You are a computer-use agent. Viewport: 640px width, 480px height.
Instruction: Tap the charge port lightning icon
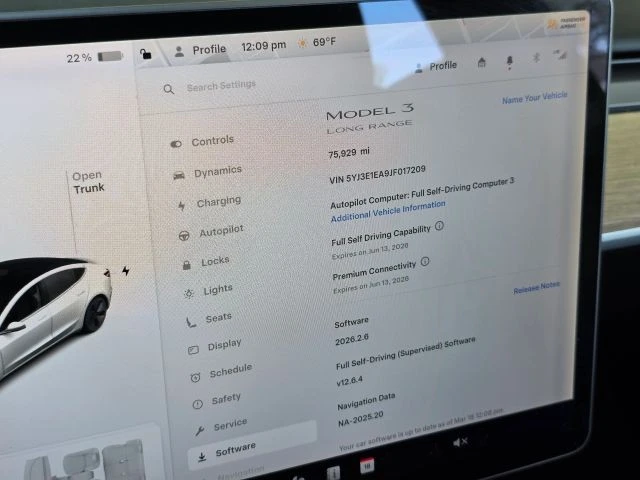[x=126, y=271]
